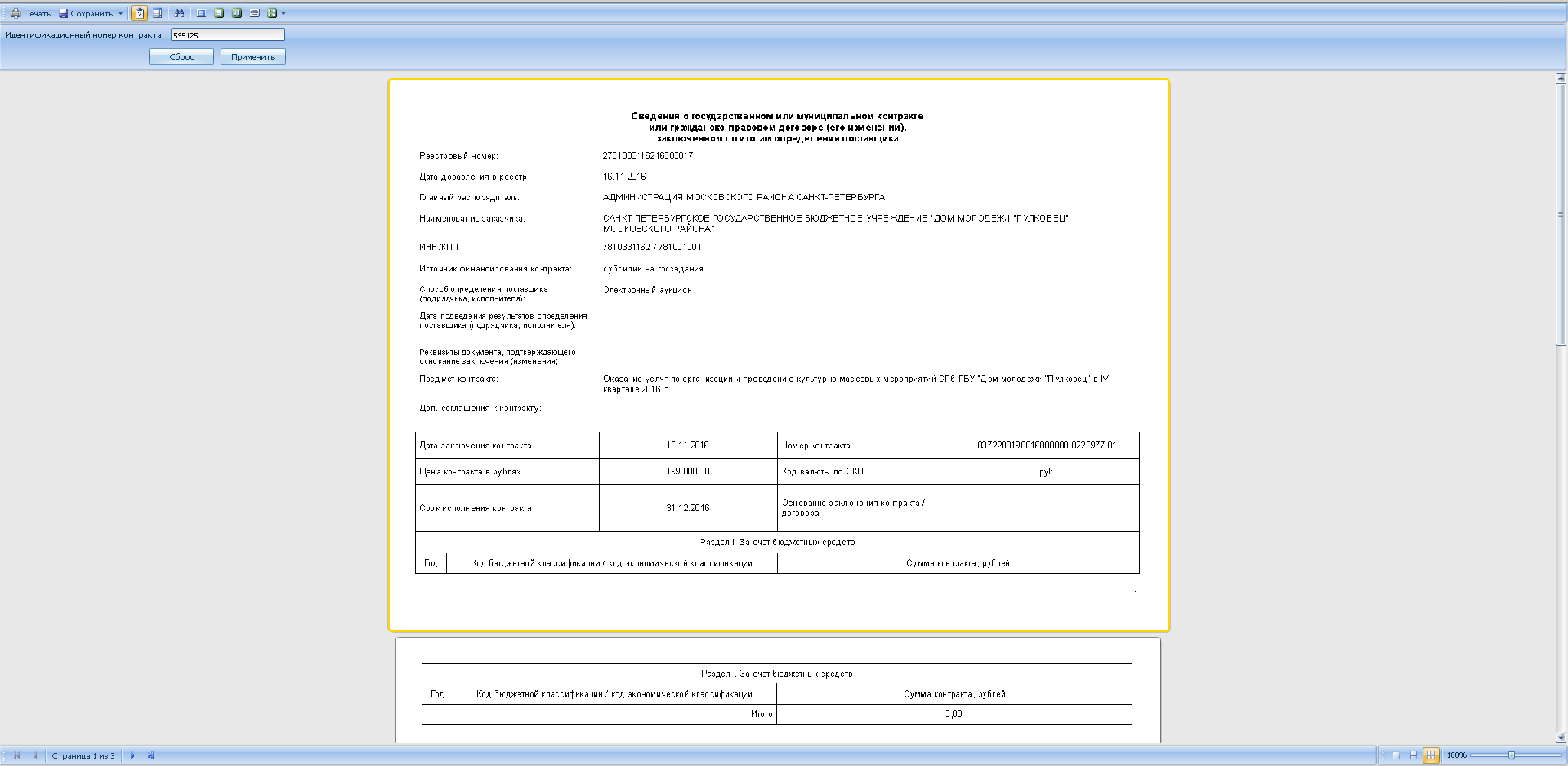1568x766 pixels.
Task: Toggle the document map panel icon
Action: click(157, 13)
